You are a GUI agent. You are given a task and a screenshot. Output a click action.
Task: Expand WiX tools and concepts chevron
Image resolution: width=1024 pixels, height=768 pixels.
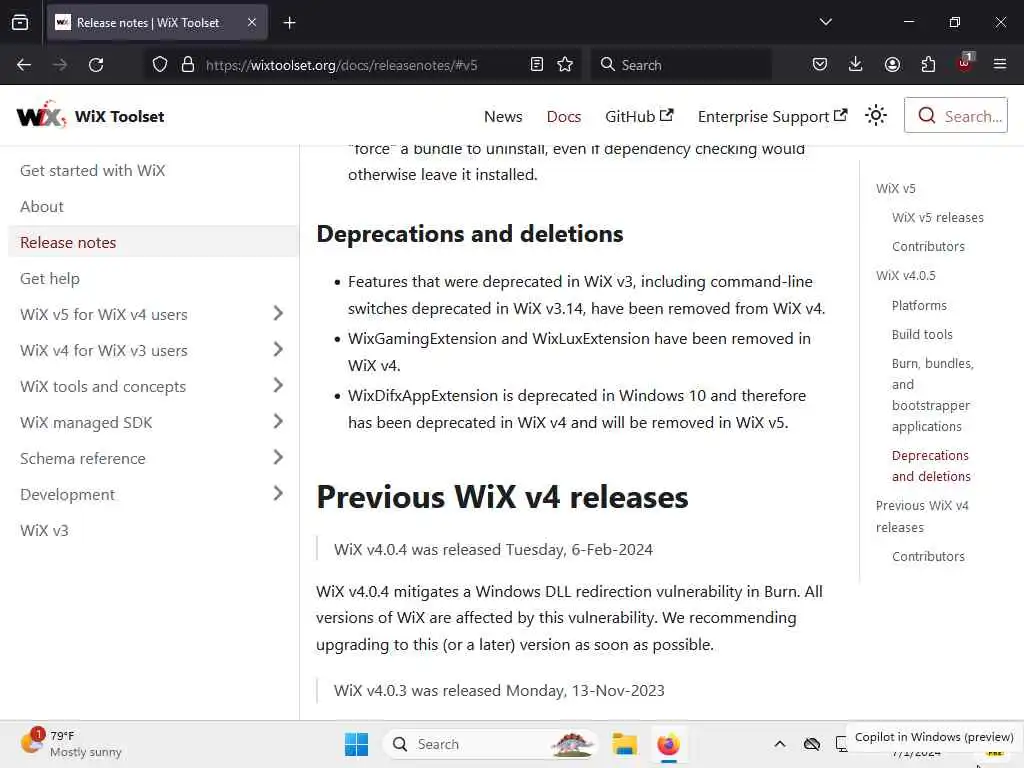tap(278, 385)
